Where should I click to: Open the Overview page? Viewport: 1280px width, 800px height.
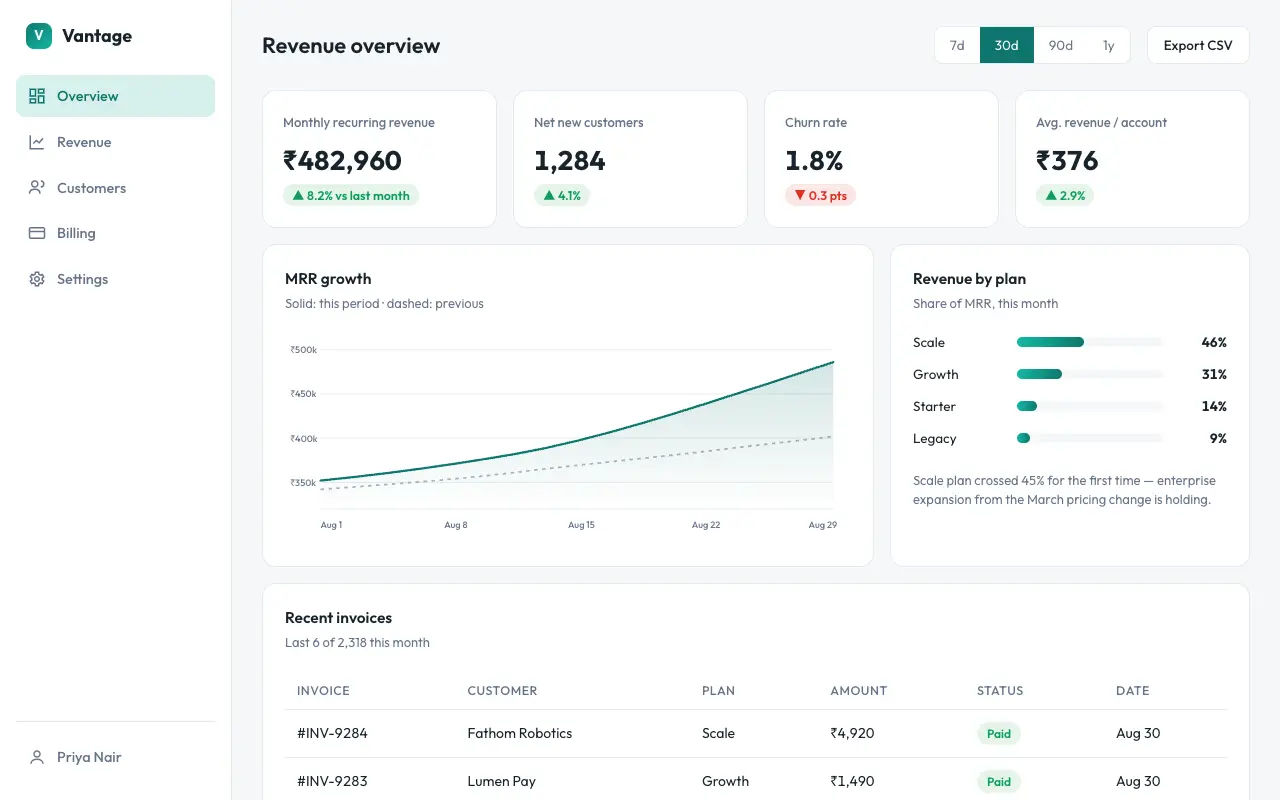click(115, 96)
